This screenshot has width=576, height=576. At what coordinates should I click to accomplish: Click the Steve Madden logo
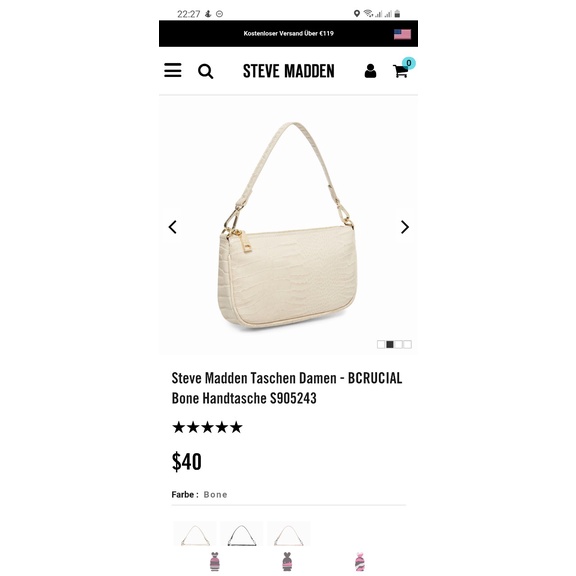point(289,71)
